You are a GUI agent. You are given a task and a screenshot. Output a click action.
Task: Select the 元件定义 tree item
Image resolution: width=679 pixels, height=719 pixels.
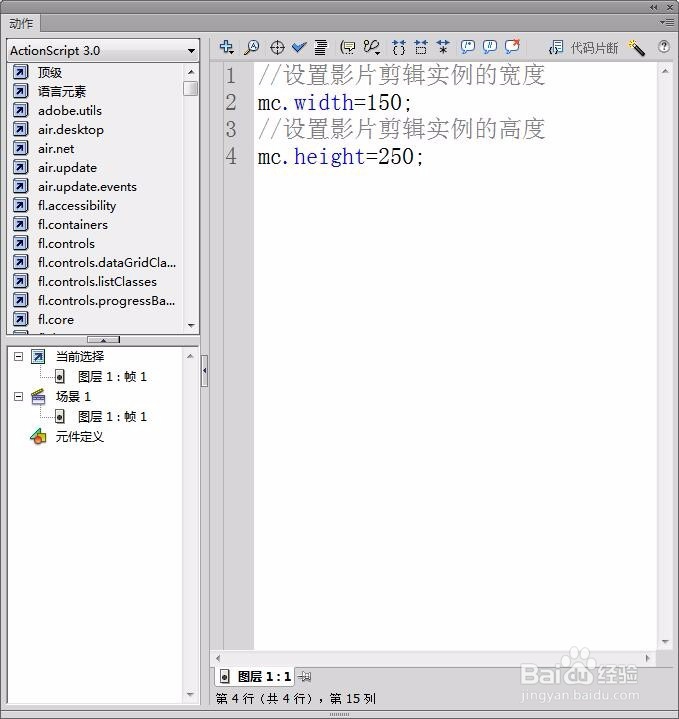tap(79, 437)
